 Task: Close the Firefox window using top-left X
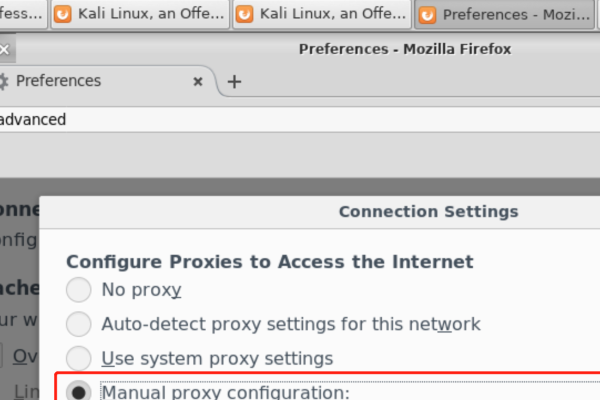coord(4,49)
